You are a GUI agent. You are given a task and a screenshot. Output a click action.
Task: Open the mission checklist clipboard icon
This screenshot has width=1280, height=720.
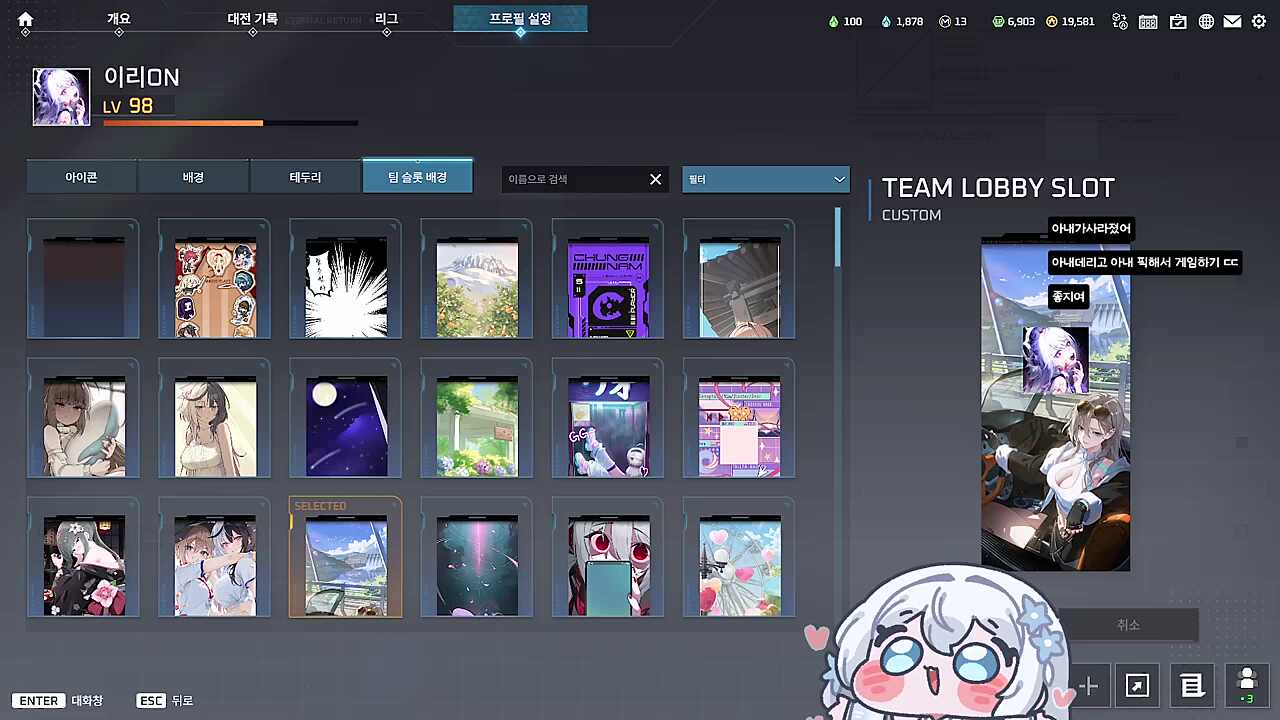click(x=1178, y=21)
